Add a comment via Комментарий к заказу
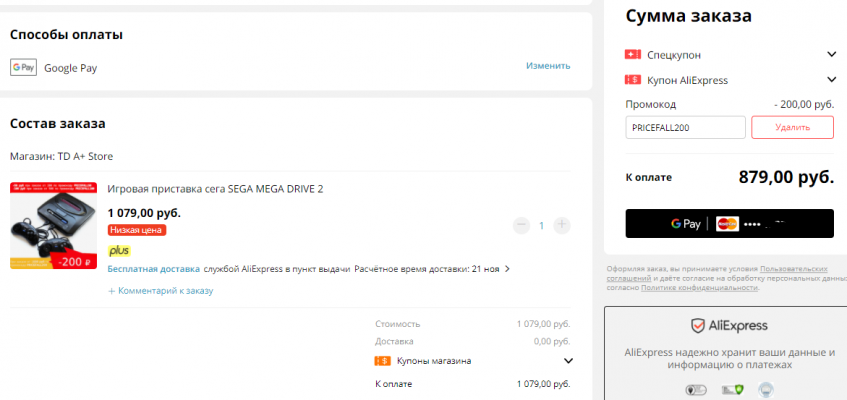This screenshot has width=847, height=400. tap(161, 291)
